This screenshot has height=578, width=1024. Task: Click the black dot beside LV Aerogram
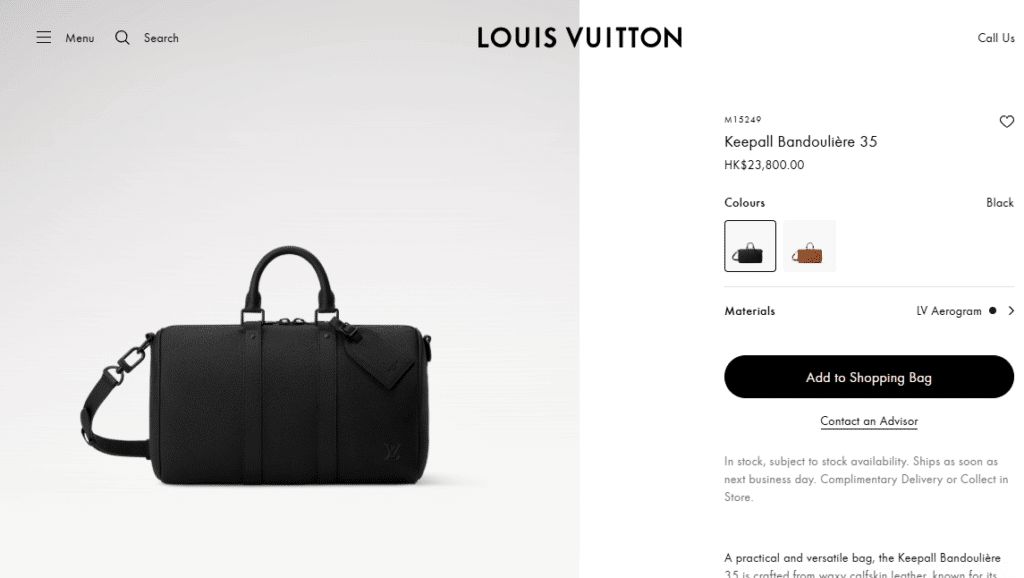tap(993, 311)
